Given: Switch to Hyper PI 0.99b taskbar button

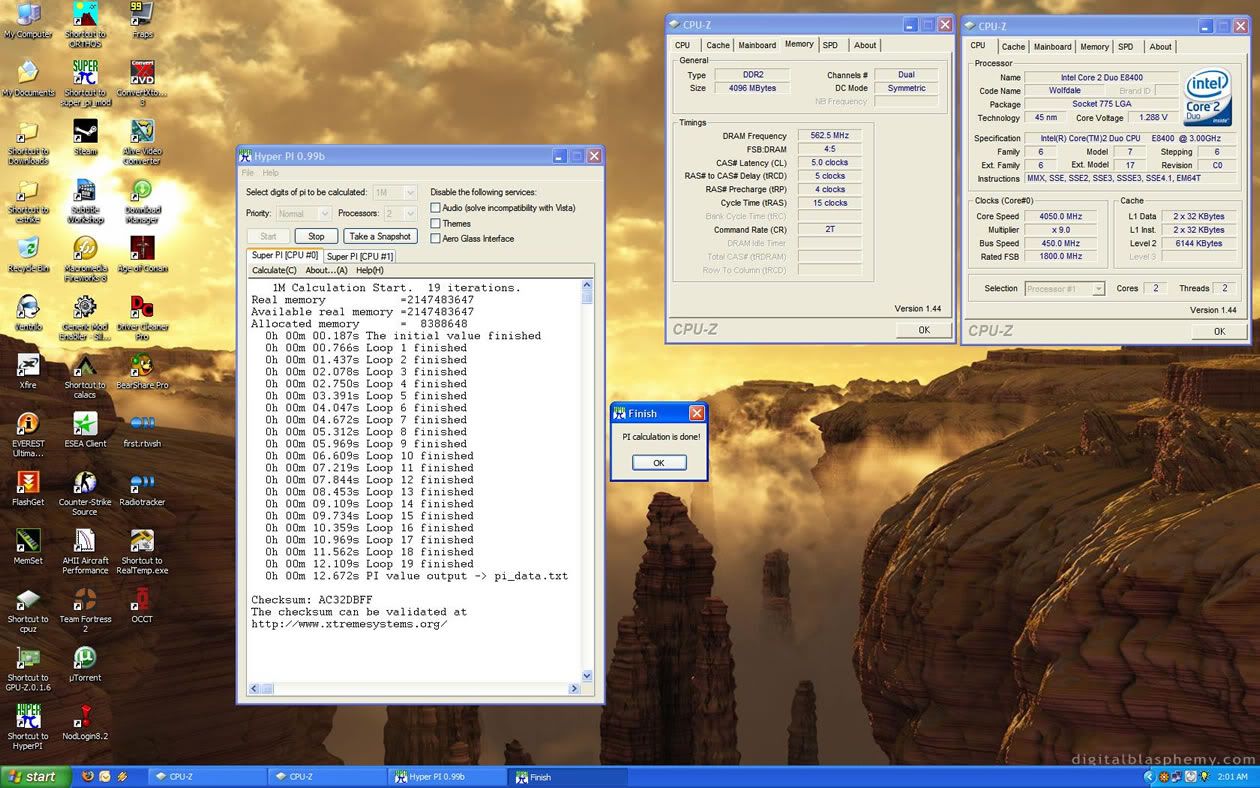Looking at the screenshot, I should tap(446, 777).
